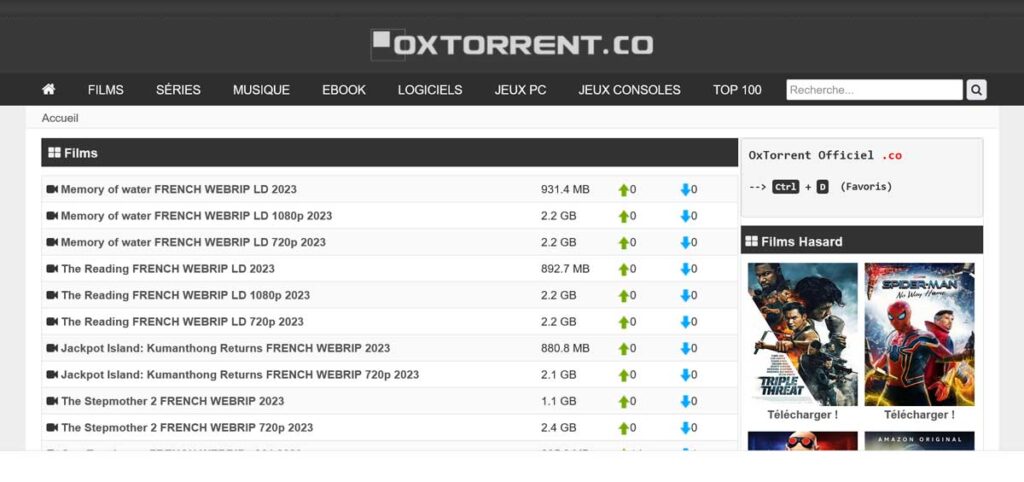Open the MUSIQUE section
Image resolution: width=1024 pixels, height=482 pixels.
(261, 90)
